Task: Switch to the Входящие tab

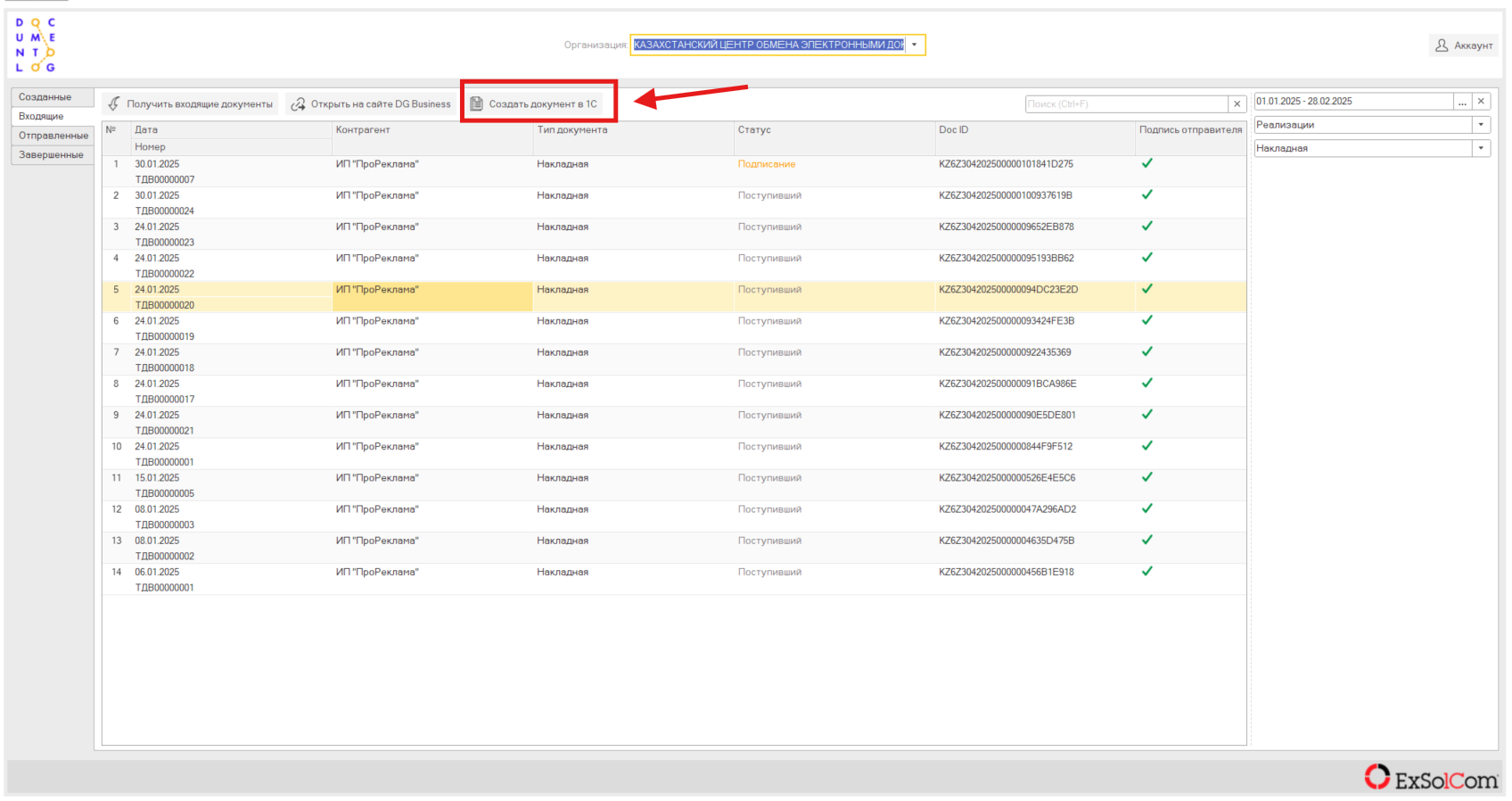Action: [52, 116]
